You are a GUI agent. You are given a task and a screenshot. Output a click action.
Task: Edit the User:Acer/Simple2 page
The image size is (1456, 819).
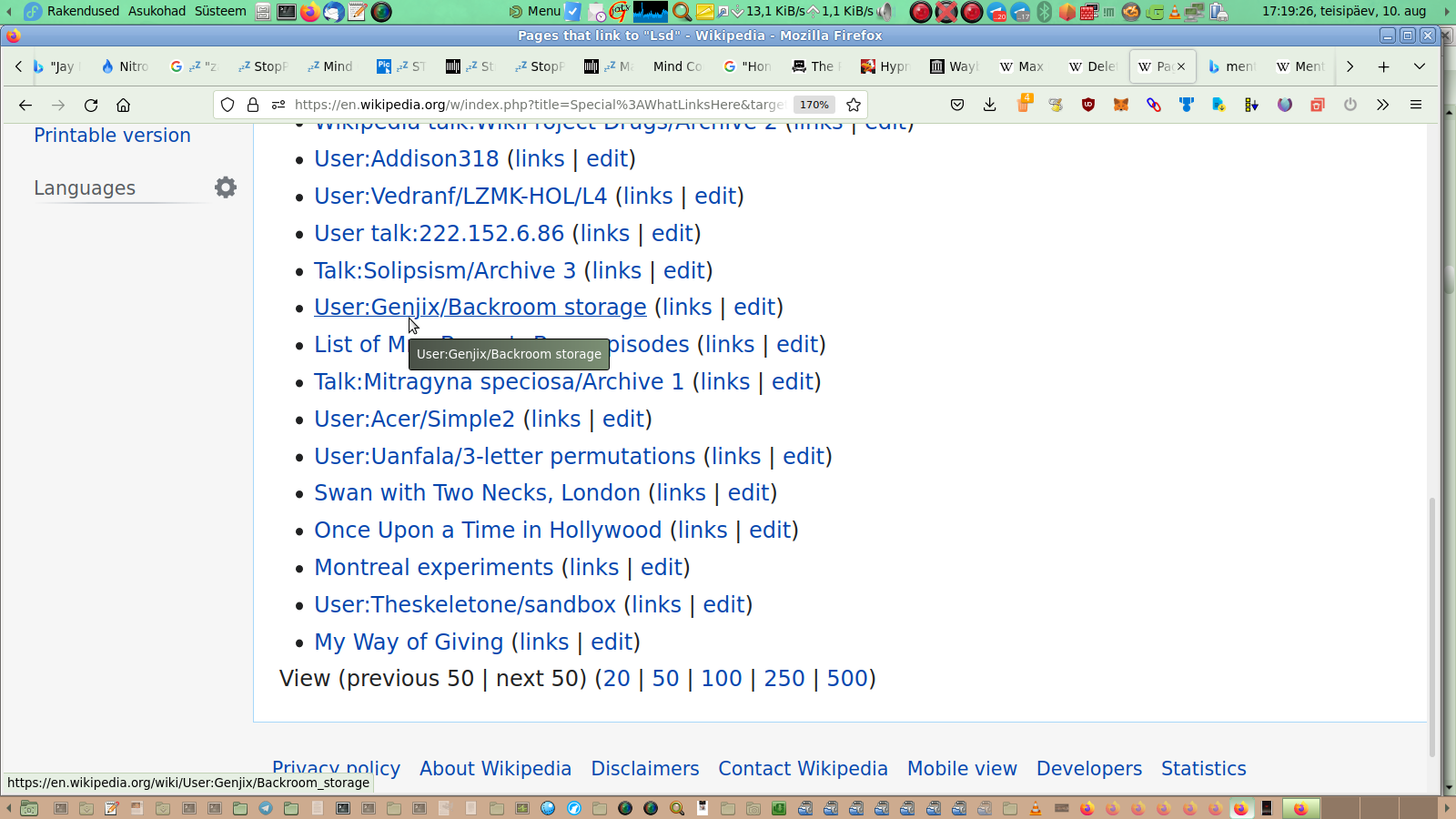point(623,420)
